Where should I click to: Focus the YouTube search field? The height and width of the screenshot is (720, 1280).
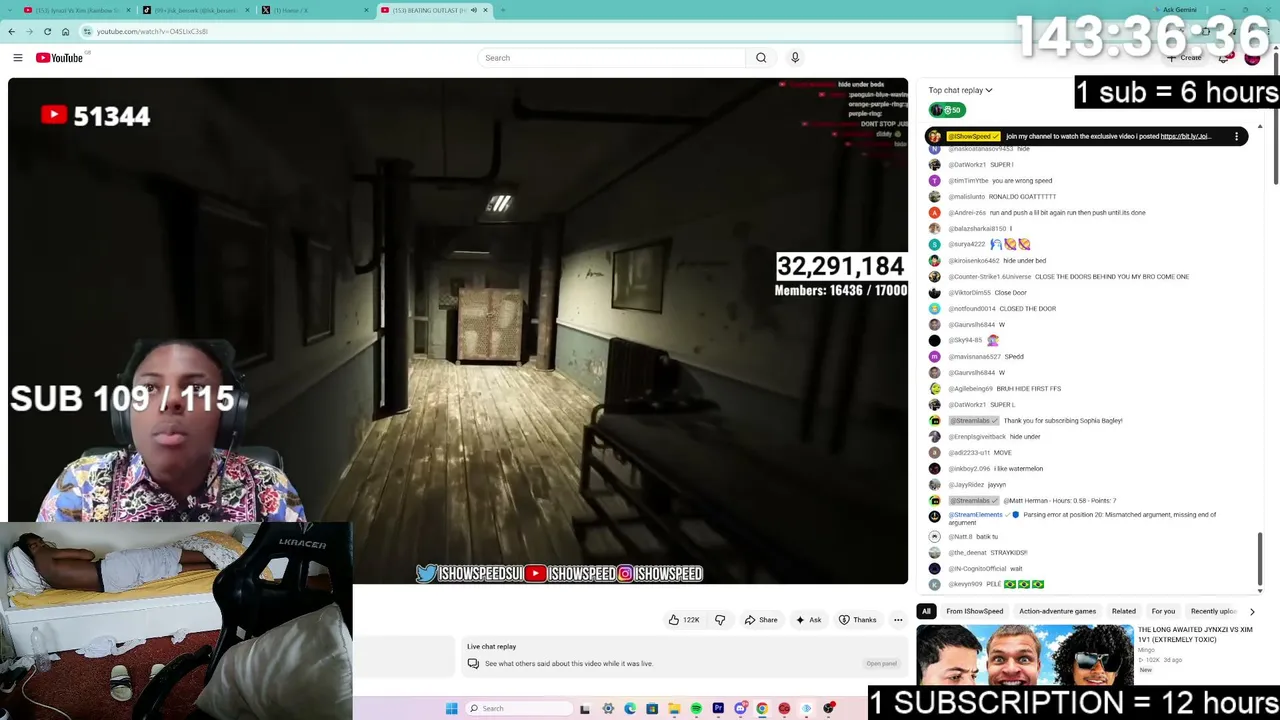point(612,58)
